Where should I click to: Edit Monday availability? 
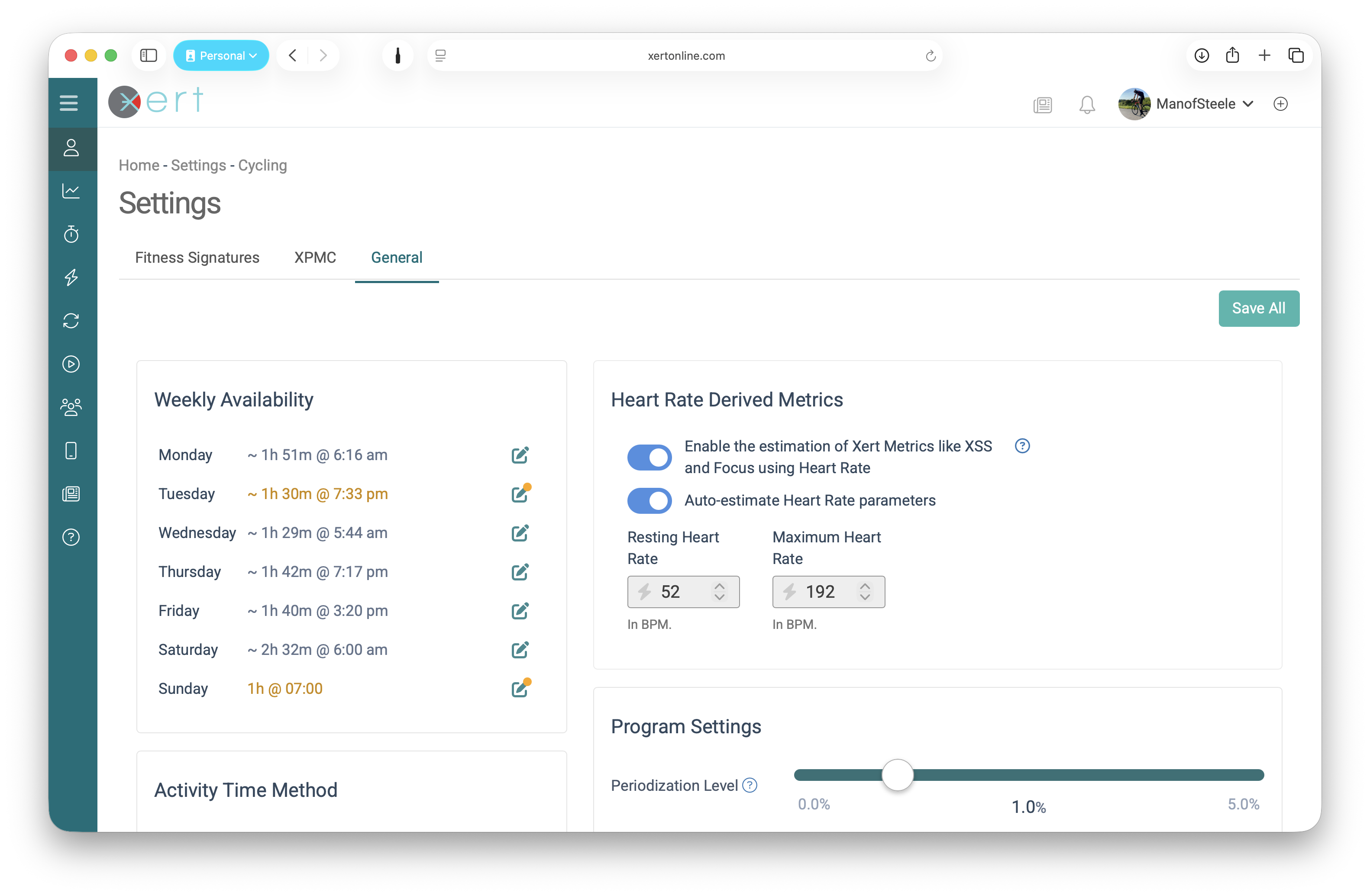[520, 455]
